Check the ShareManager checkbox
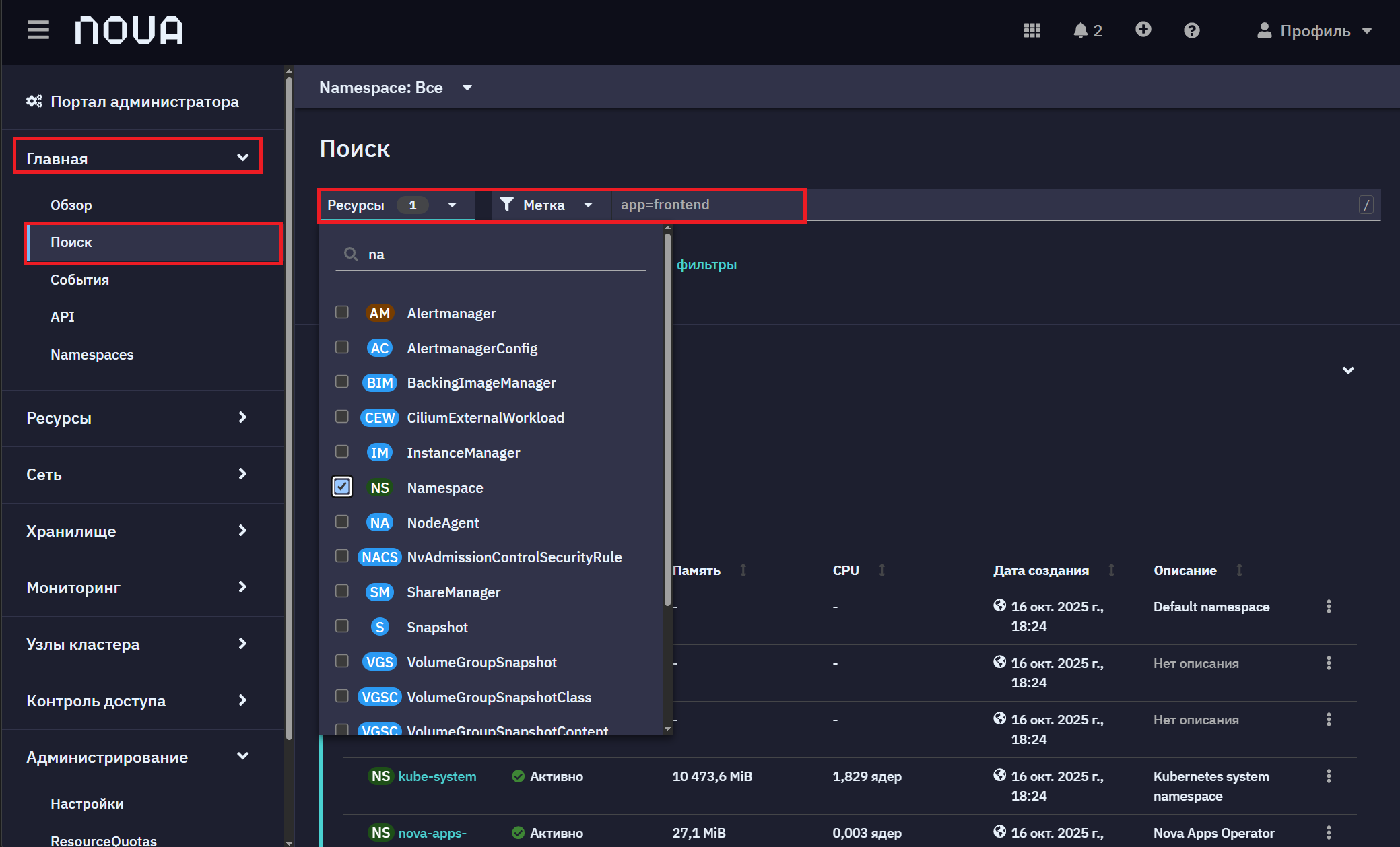The image size is (1400, 847). pyautogui.click(x=342, y=591)
